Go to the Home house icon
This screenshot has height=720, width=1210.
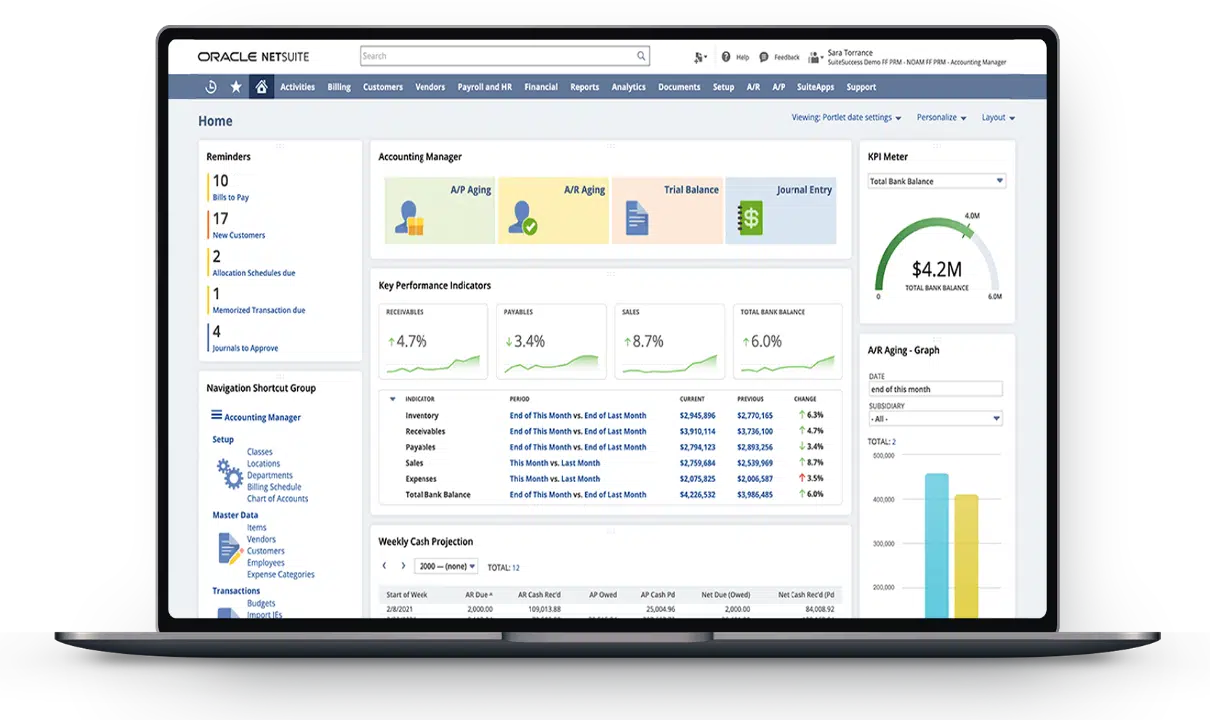[261, 87]
